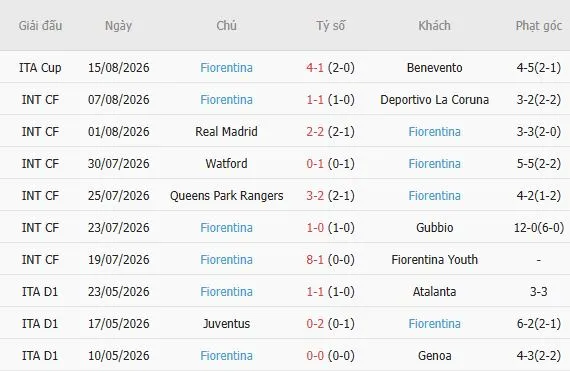Click the 0-2 score in Juventus row

(315, 324)
